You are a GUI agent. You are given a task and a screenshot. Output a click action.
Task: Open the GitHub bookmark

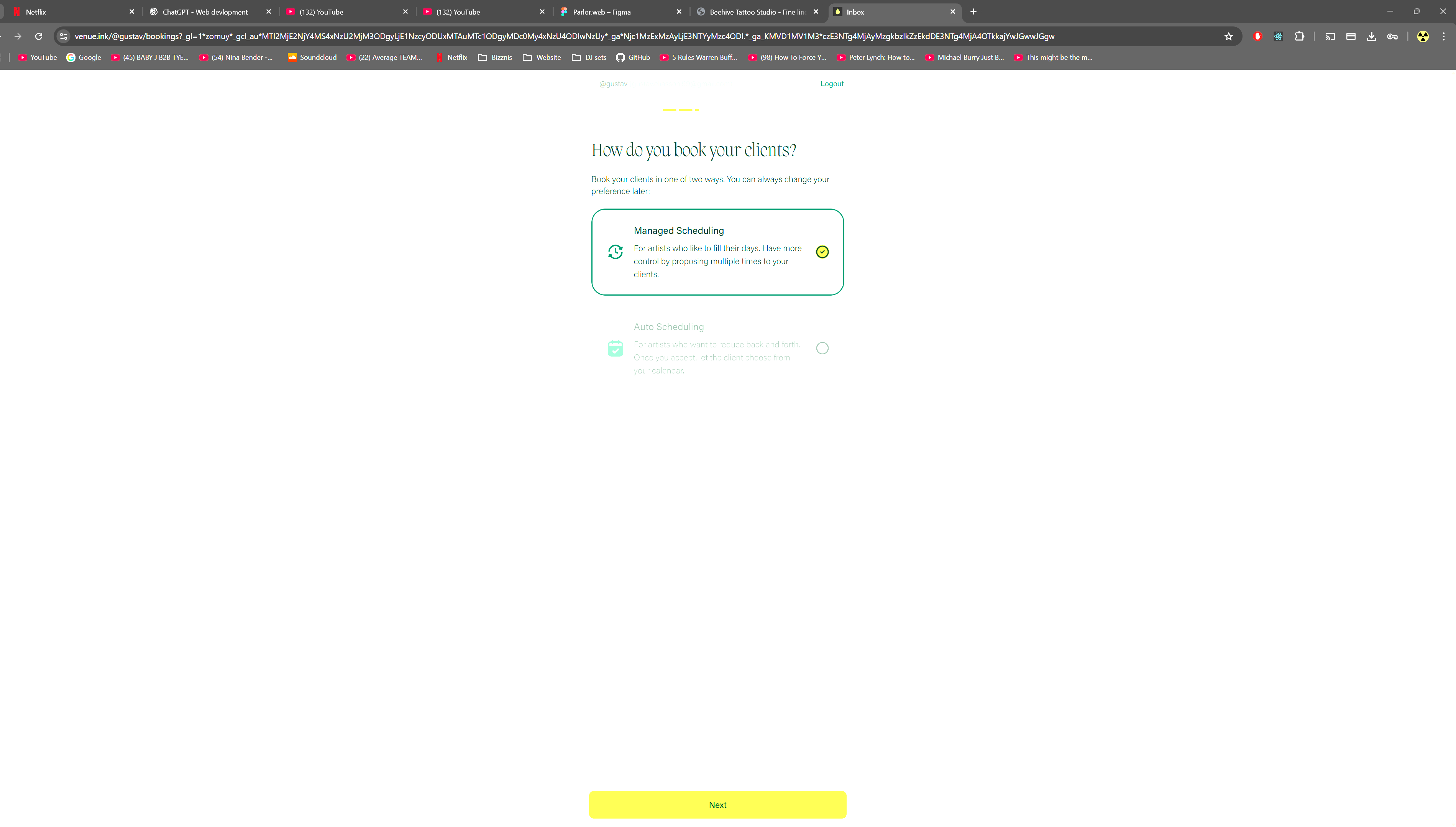click(633, 58)
